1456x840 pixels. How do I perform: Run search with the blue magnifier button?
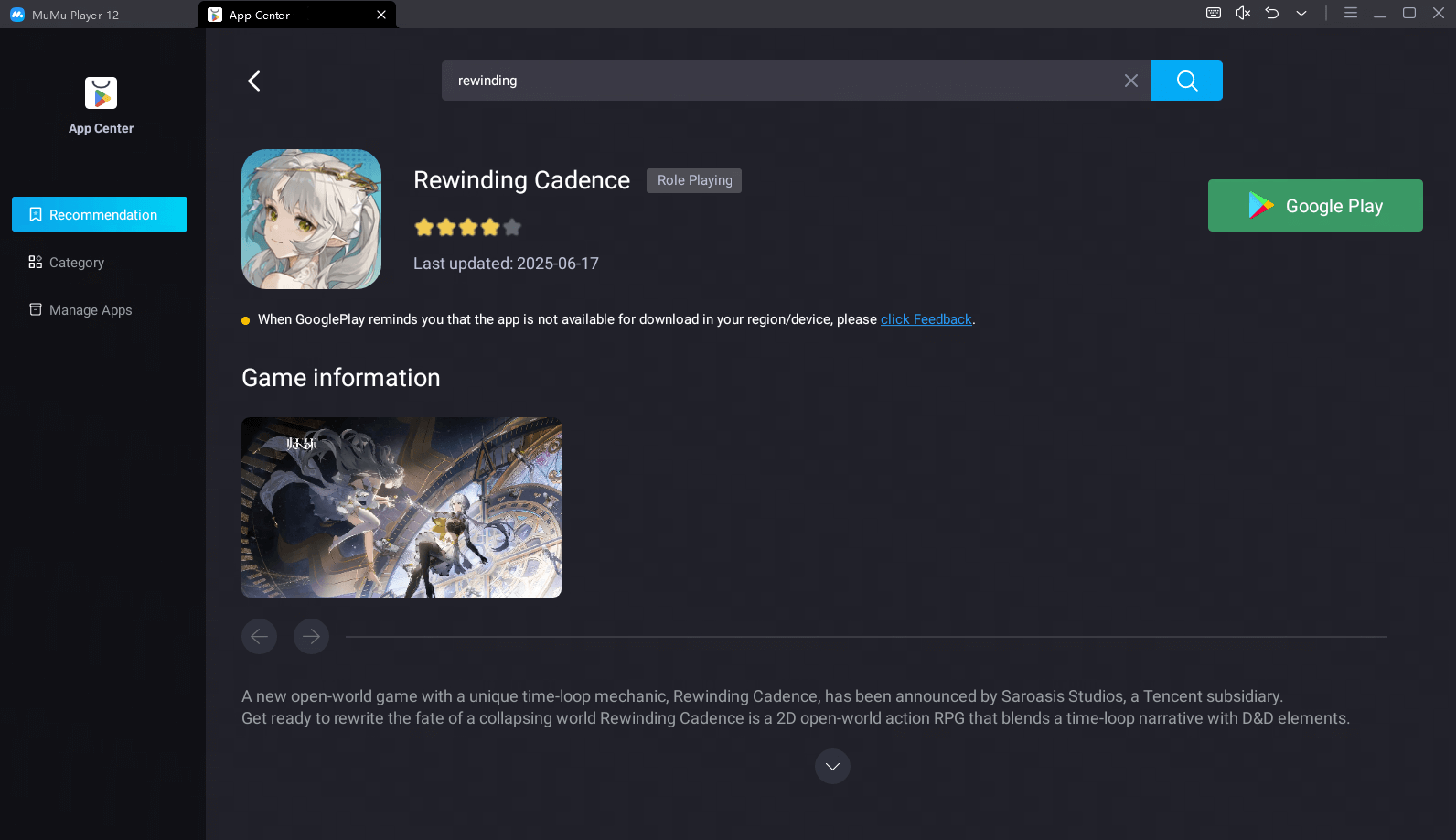pyautogui.click(x=1186, y=81)
